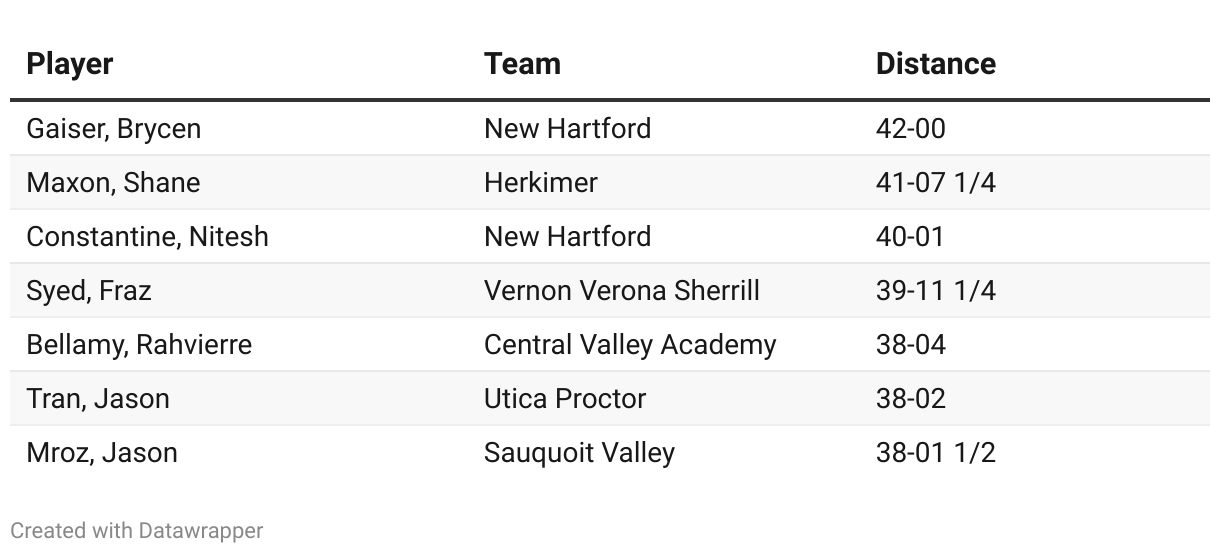Select the 42-00 distance value
Image resolution: width=1220 pixels, height=554 pixels.
tap(911, 129)
